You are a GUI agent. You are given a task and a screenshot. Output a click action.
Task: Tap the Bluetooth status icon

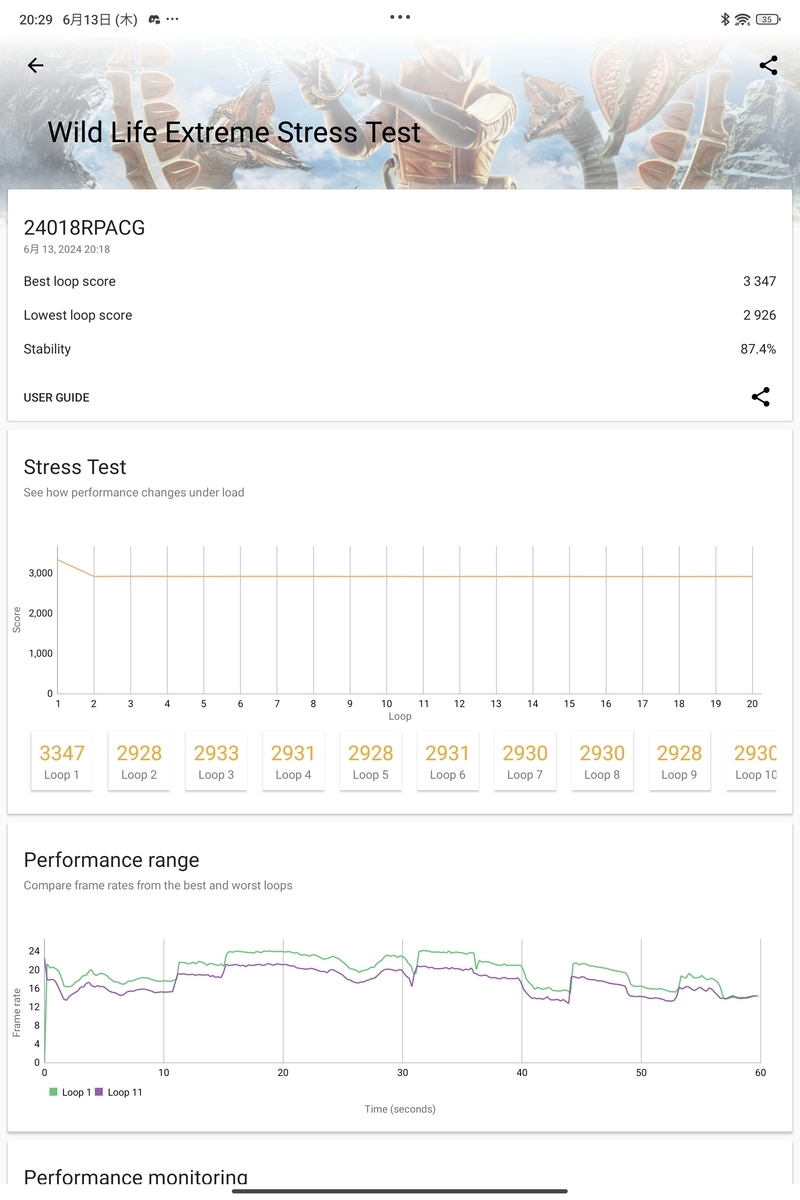click(725, 19)
